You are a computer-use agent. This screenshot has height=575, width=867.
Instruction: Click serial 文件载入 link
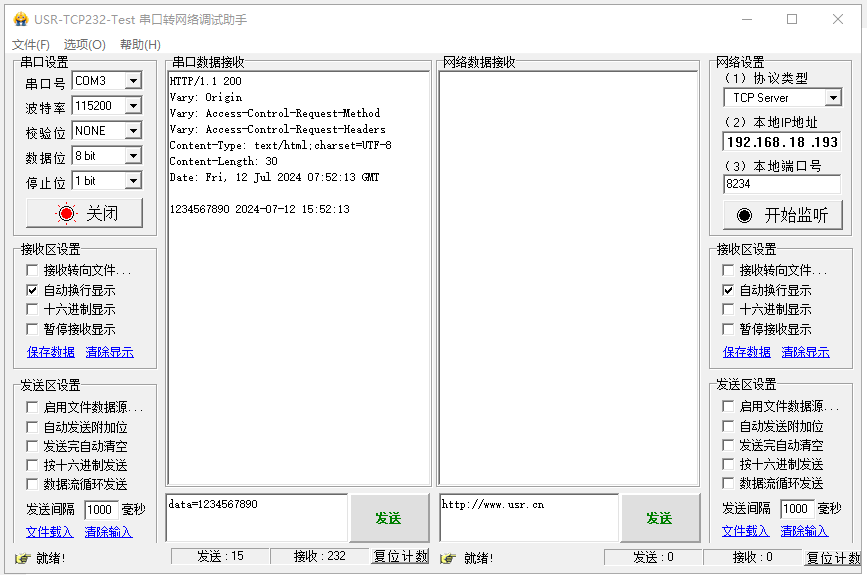pyautogui.click(x=49, y=532)
